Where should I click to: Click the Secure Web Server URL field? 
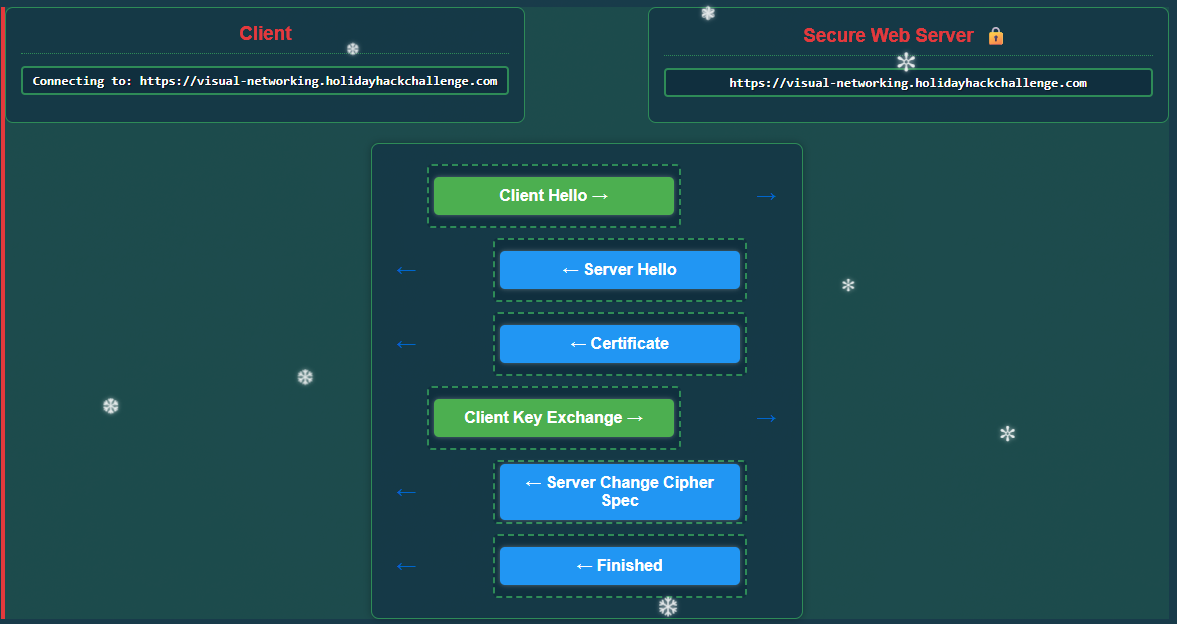tap(908, 83)
